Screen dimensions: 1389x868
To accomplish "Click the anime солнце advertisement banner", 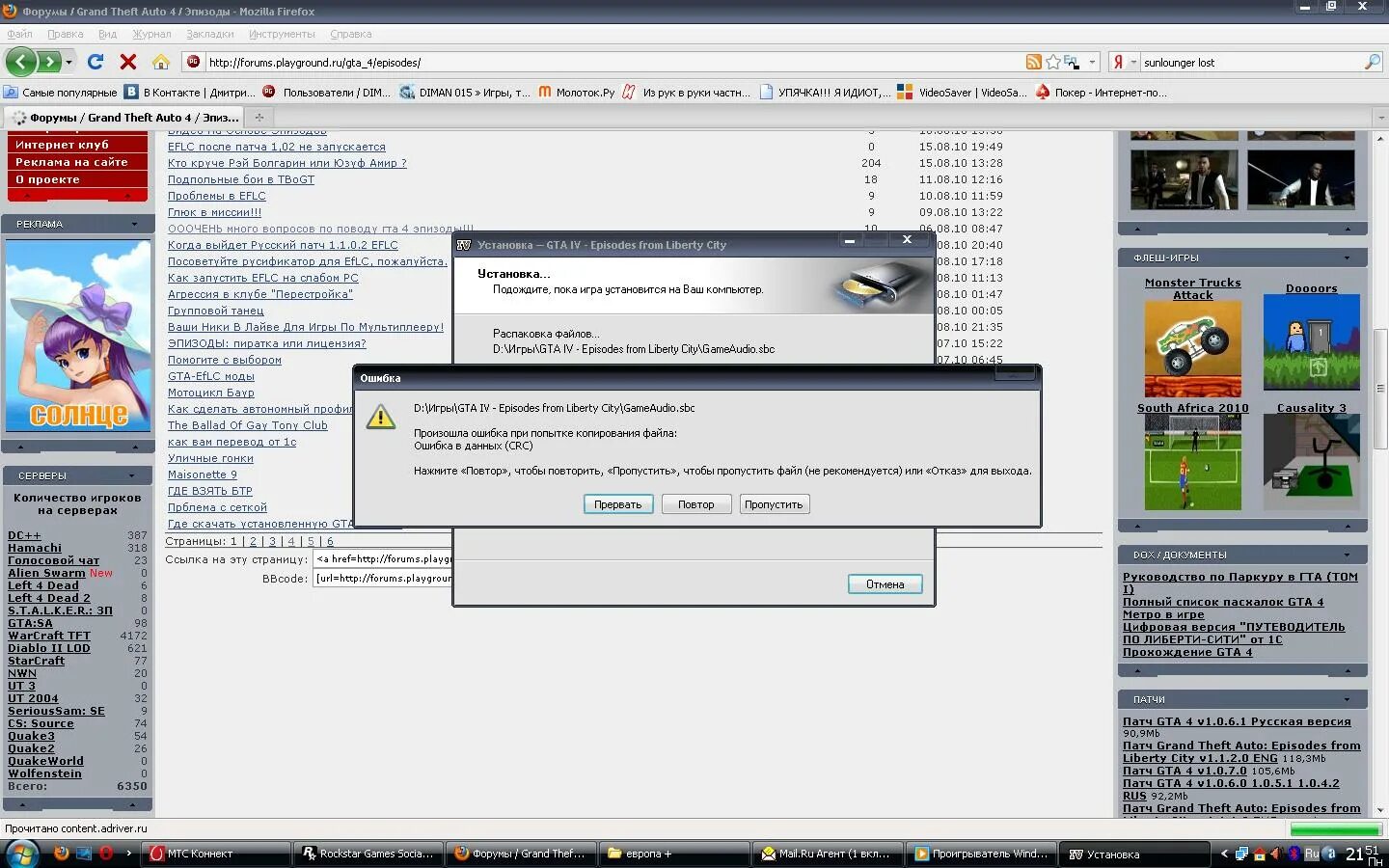I will click(78, 336).
